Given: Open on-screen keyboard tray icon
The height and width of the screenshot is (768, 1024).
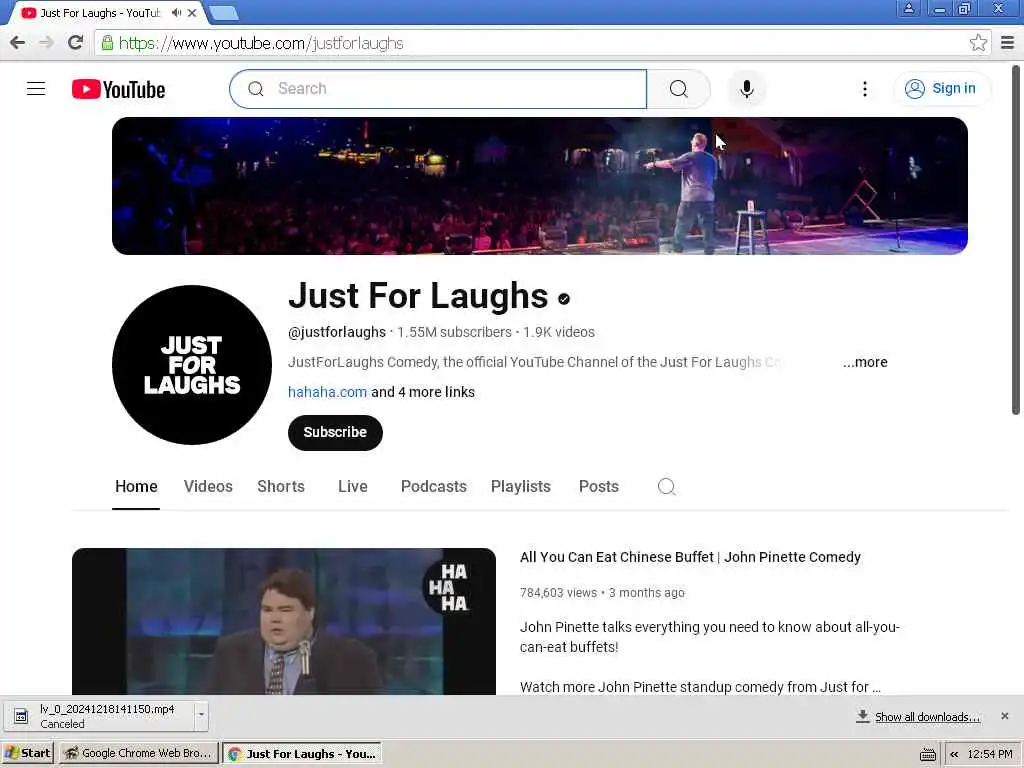Looking at the screenshot, I should 927,754.
